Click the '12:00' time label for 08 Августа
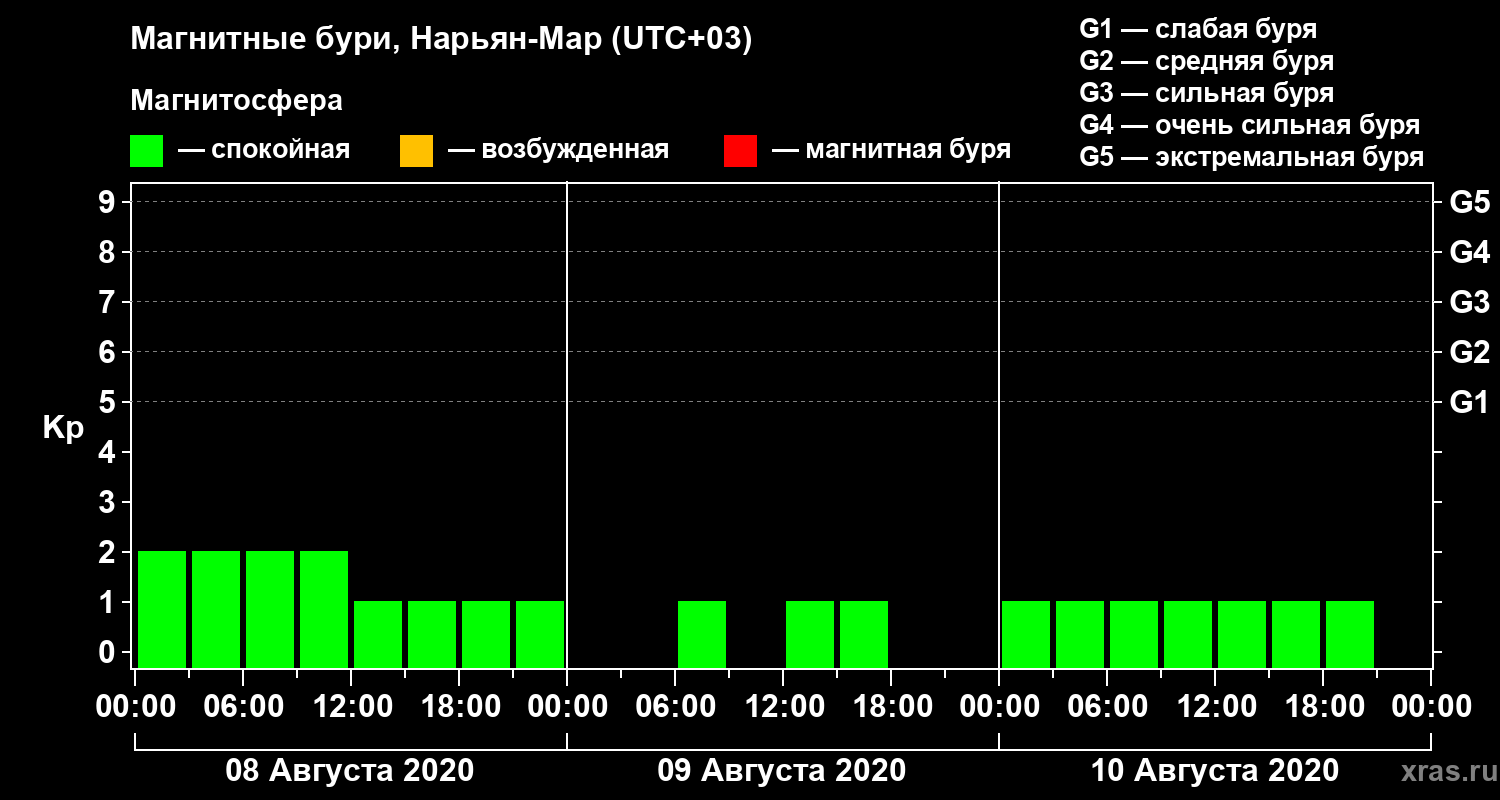Viewport: 1500px width, 800px height. click(351, 706)
